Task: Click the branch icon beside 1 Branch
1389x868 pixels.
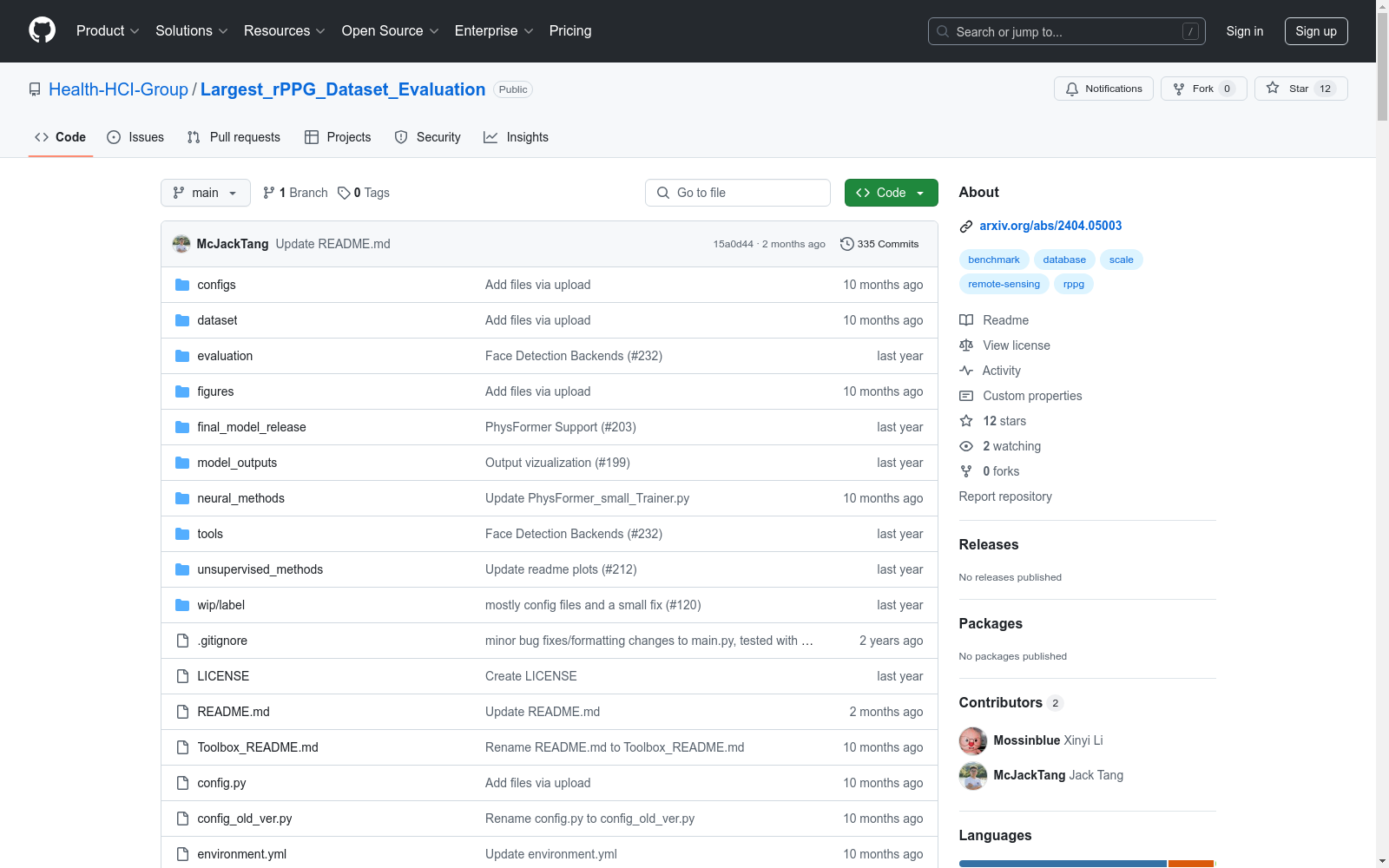Action: pos(269,193)
